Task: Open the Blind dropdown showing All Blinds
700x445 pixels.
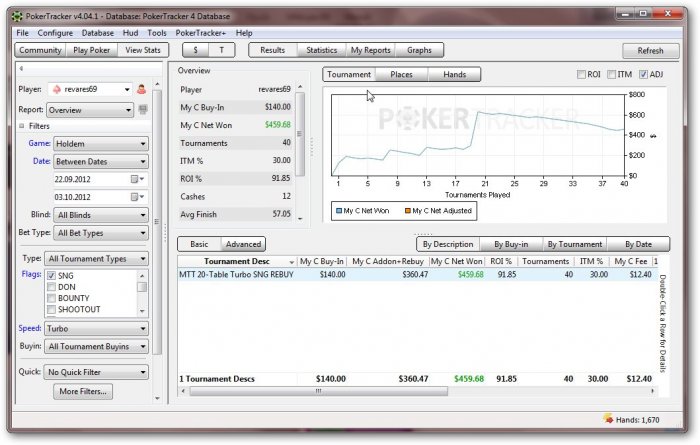Action: pos(101,215)
